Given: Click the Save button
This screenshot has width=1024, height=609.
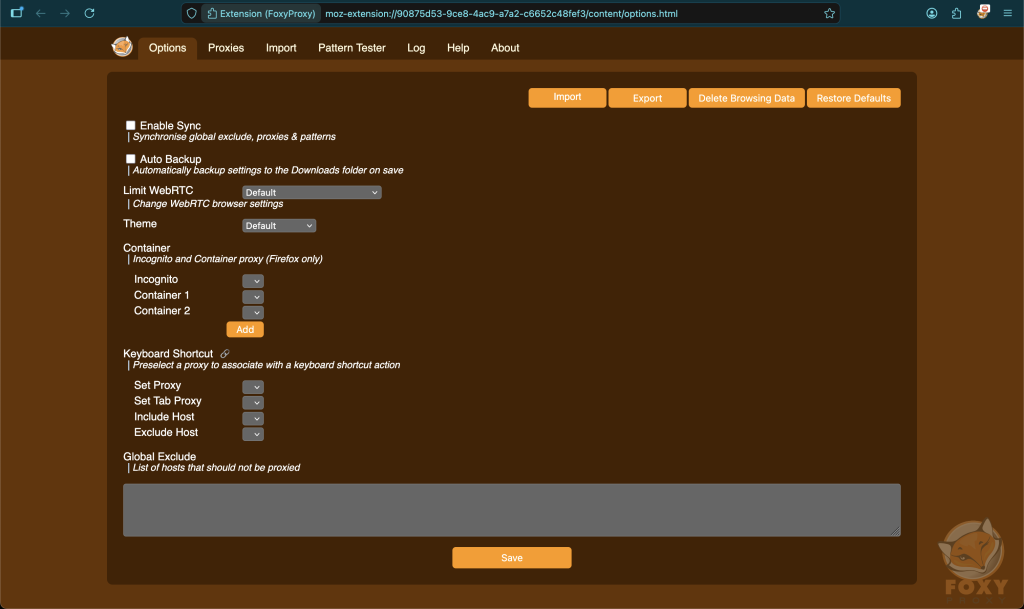Looking at the screenshot, I should coord(511,558).
